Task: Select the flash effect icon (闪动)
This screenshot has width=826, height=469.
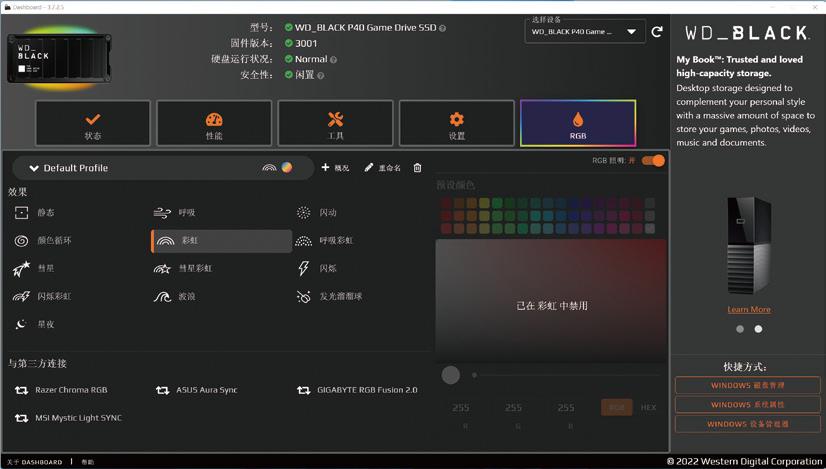Action: (x=303, y=212)
